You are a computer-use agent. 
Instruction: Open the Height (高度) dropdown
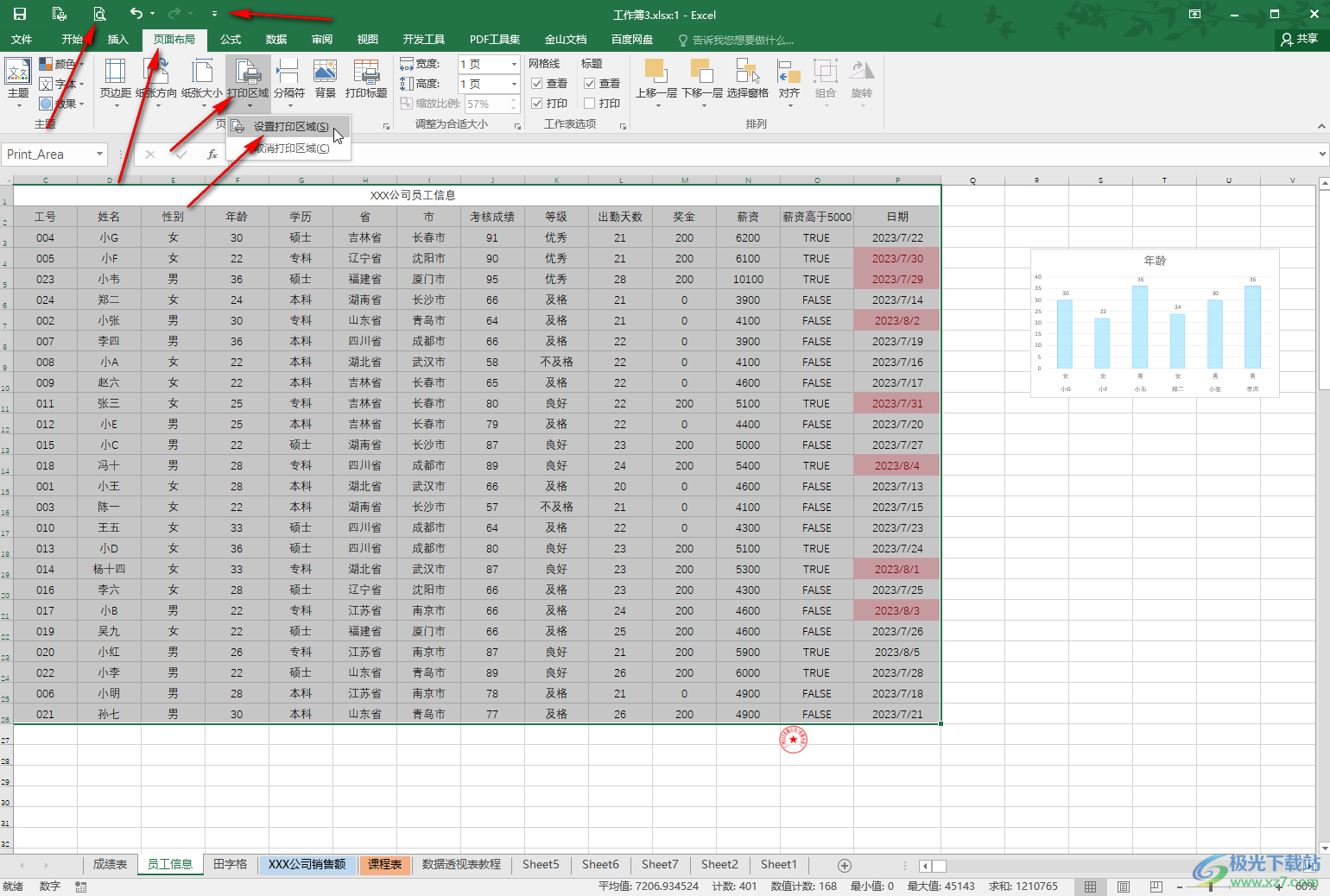(514, 84)
